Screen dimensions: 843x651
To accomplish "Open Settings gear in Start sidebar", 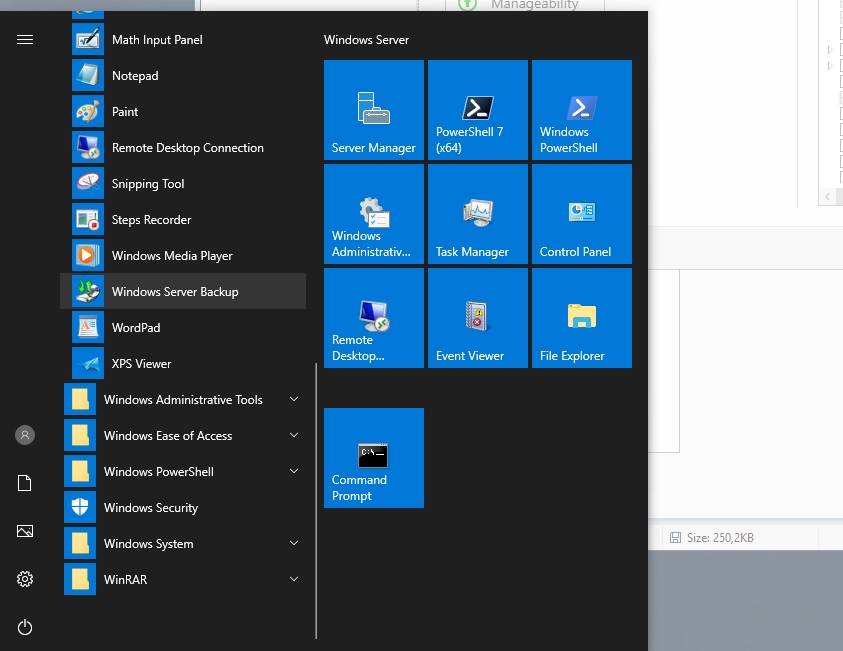I will 25,579.
